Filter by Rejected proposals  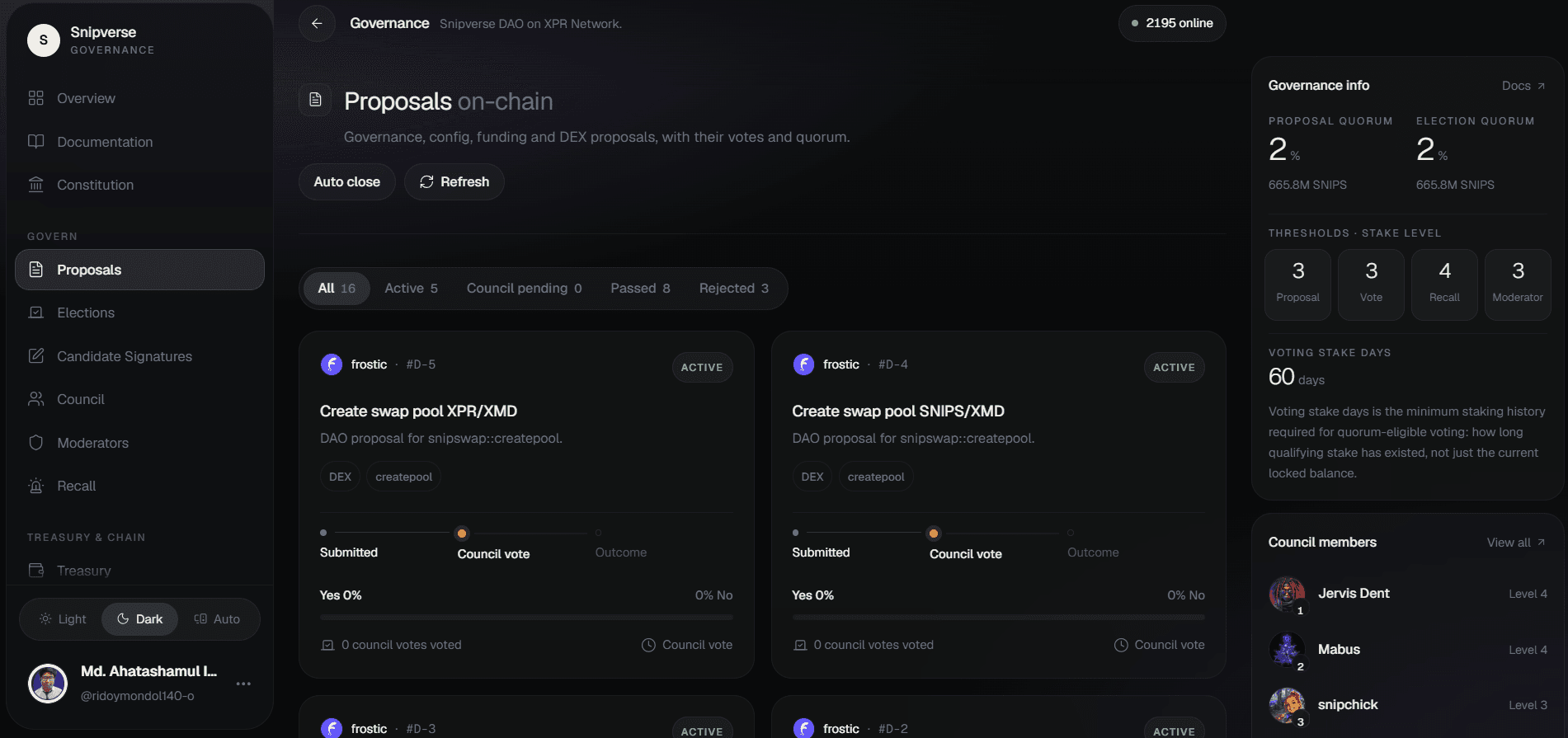click(x=734, y=288)
